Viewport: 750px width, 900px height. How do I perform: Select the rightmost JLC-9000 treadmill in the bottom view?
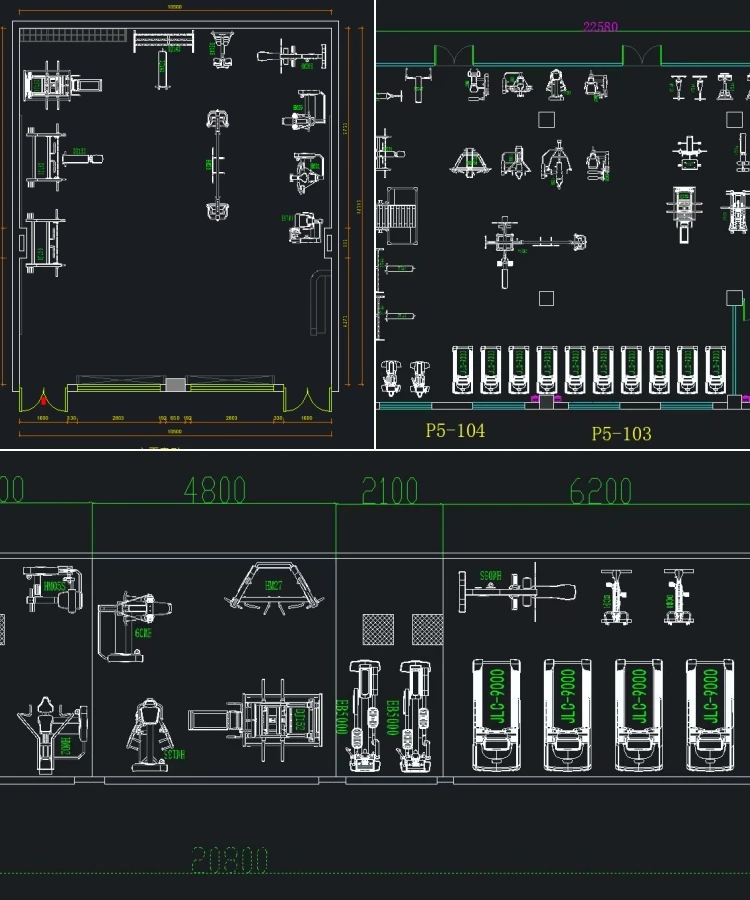(x=710, y=715)
